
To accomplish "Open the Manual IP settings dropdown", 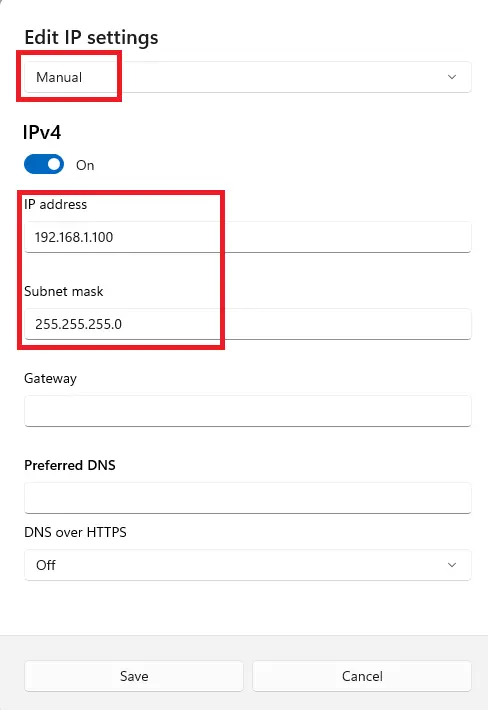I will point(248,77).
